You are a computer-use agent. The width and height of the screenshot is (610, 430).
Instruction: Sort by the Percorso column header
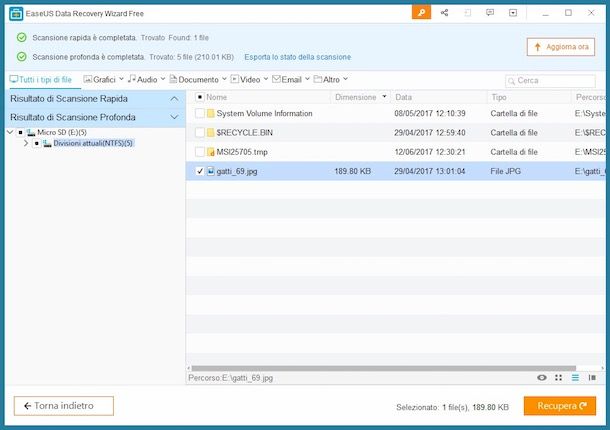point(590,97)
